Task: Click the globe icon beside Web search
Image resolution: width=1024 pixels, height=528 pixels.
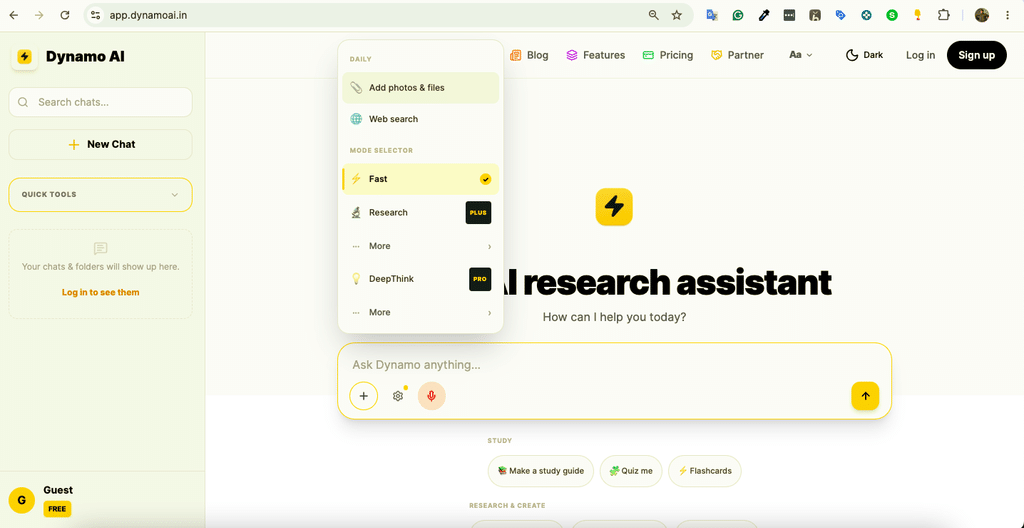Action: [356, 119]
